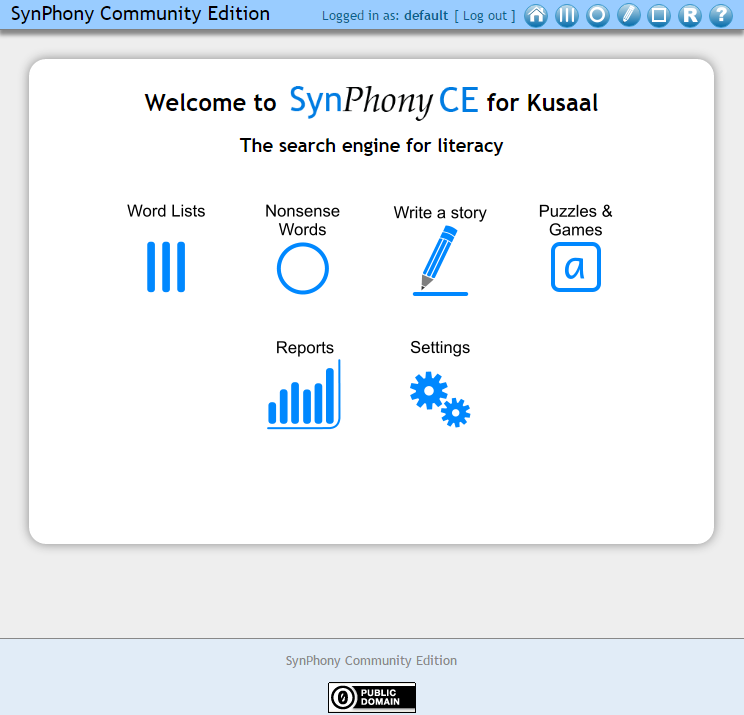Open Puzzles & Games letter icon

[x=576, y=267]
